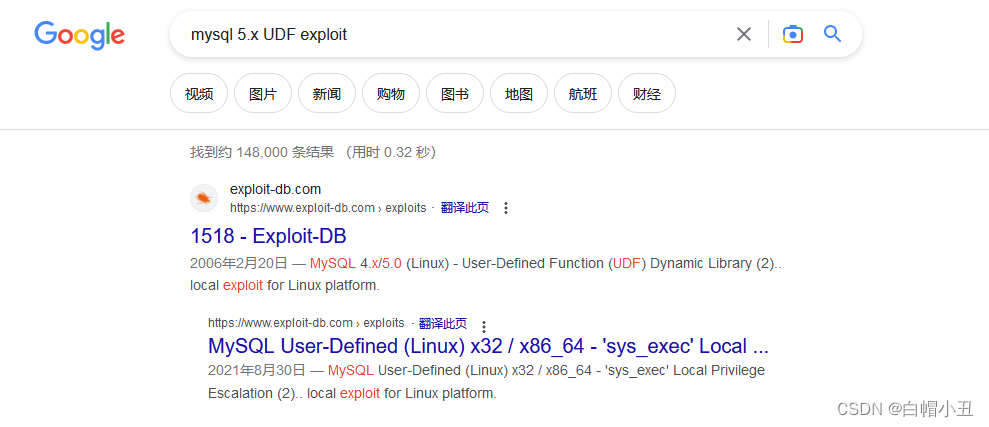Click first result URL https://www.exploit-db.com › exploits
Image resolution: width=989 pixels, height=427 pixels.
tap(328, 208)
